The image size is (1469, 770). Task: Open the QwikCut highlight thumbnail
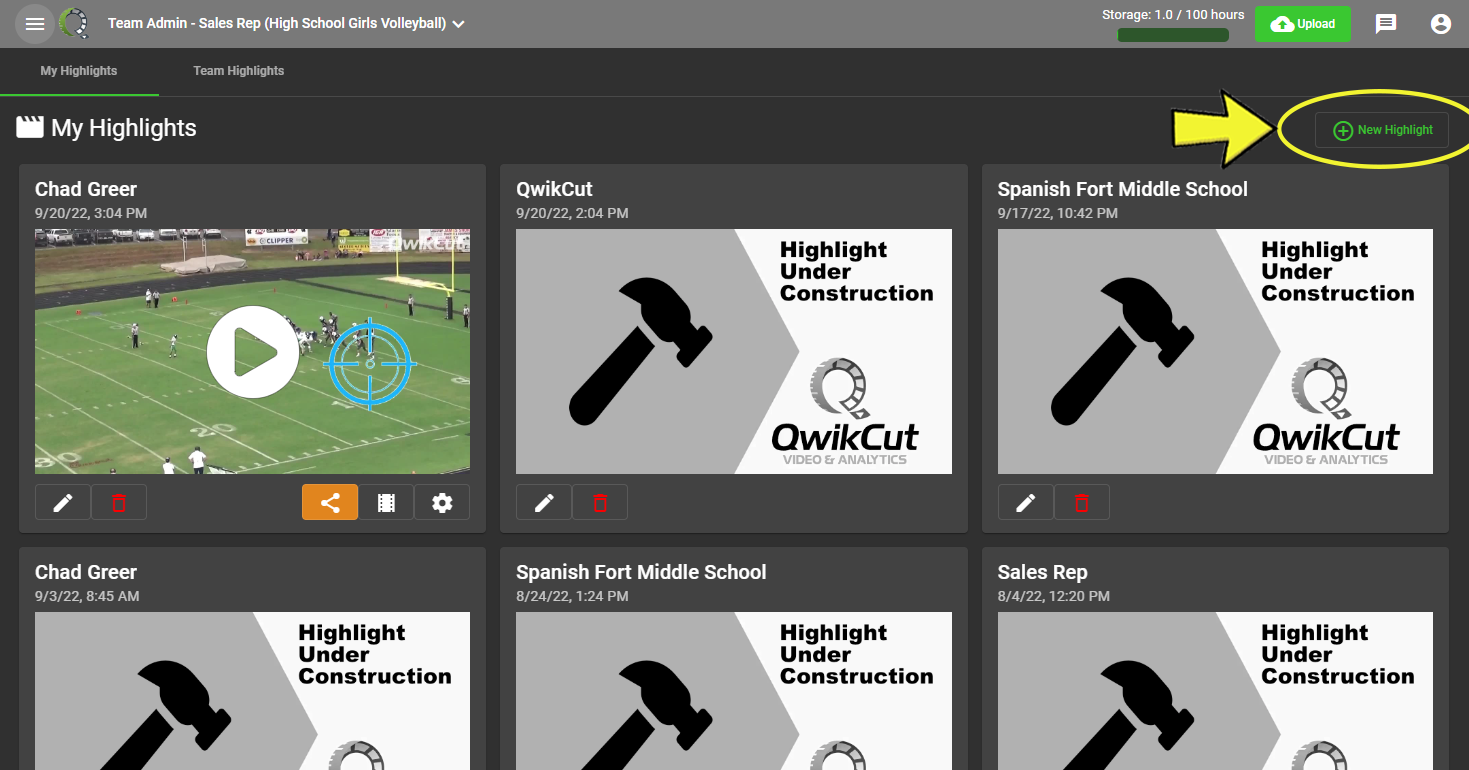pos(734,351)
